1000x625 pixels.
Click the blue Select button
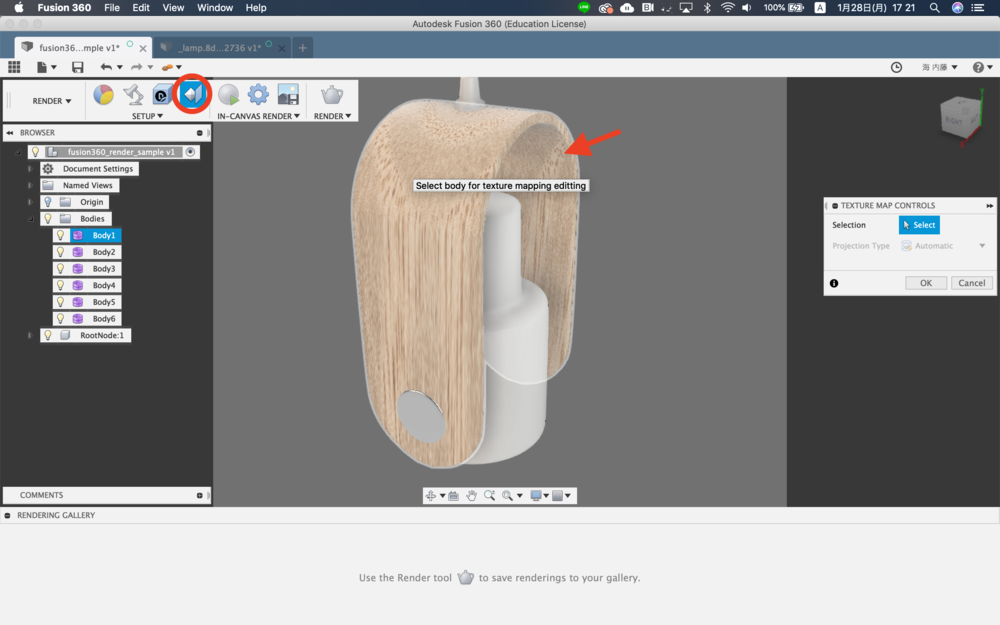(x=919, y=225)
